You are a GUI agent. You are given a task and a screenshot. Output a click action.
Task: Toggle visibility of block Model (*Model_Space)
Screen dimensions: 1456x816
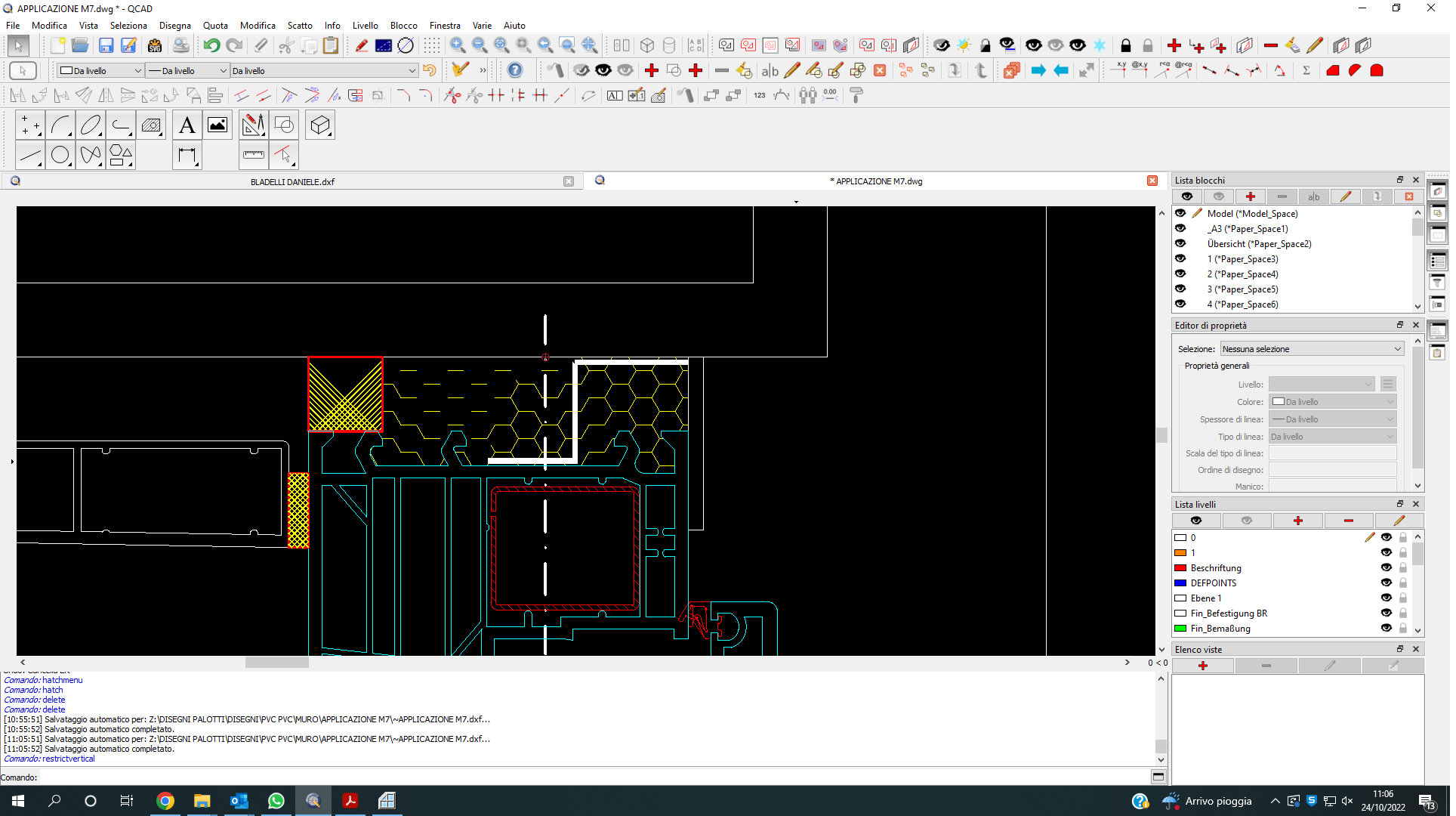coord(1180,213)
